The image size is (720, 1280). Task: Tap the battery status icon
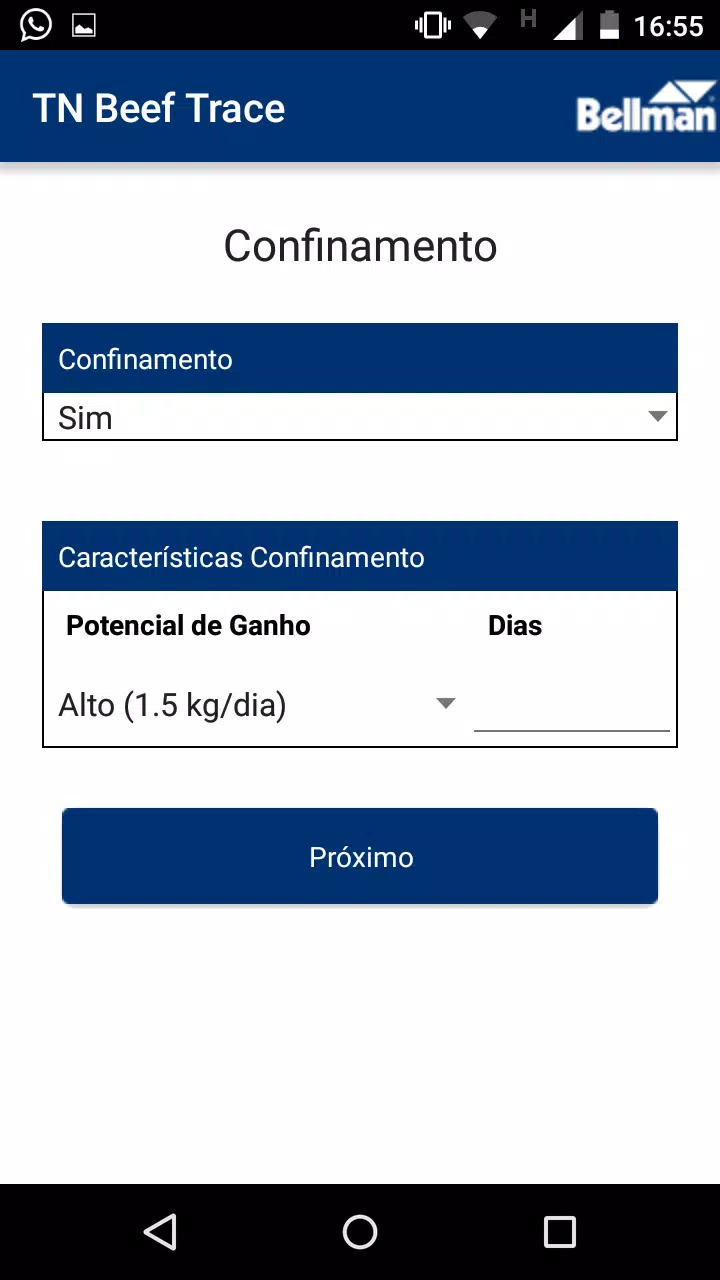pyautogui.click(x=609, y=25)
